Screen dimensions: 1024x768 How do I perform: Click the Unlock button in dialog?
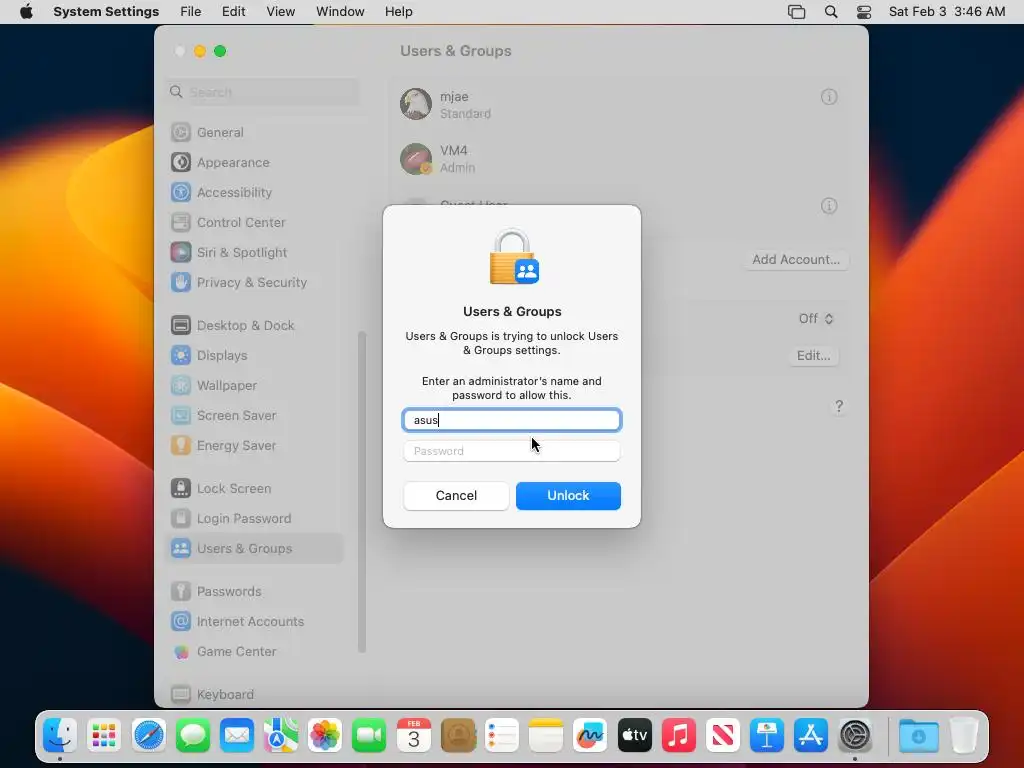(x=568, y=496)
